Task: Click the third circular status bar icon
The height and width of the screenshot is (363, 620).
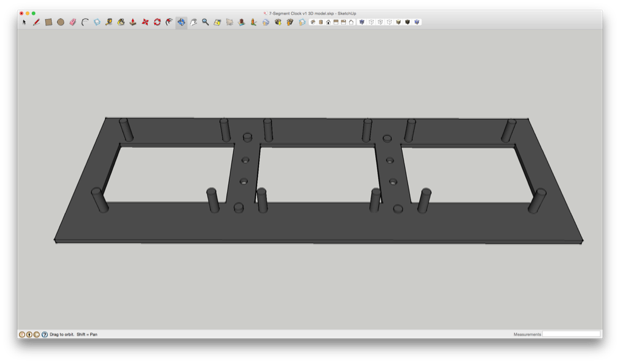Action: [x=36, y=334]
